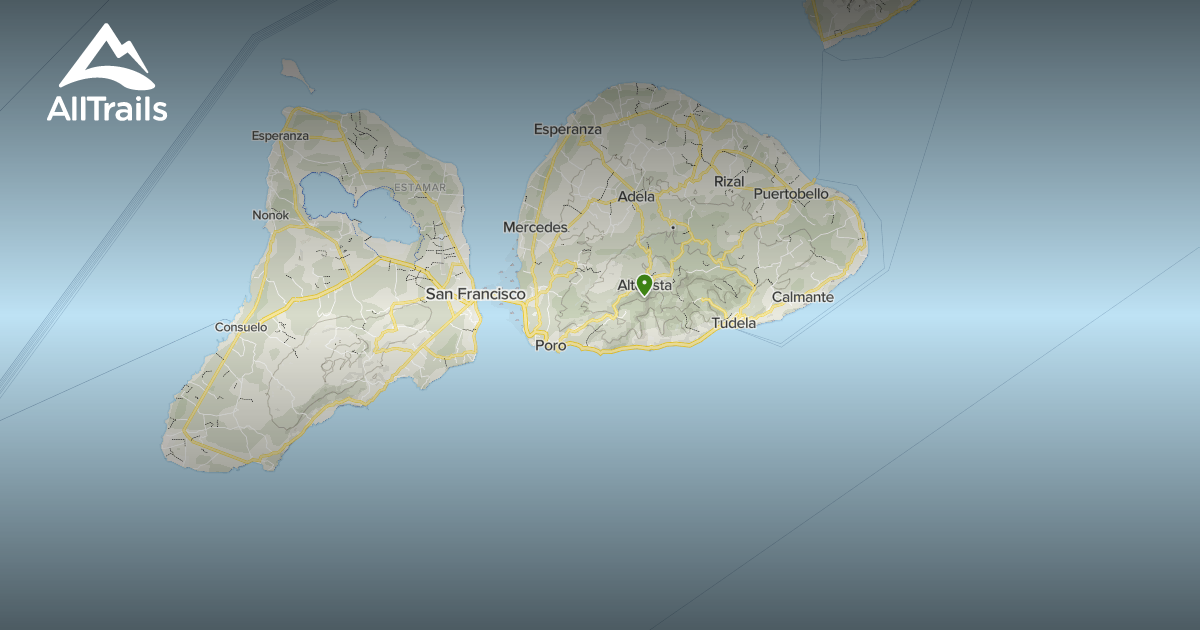This screenshot has height=630, width=1200.
Task: Choose the Tudela label on the map
Action: 733,323
